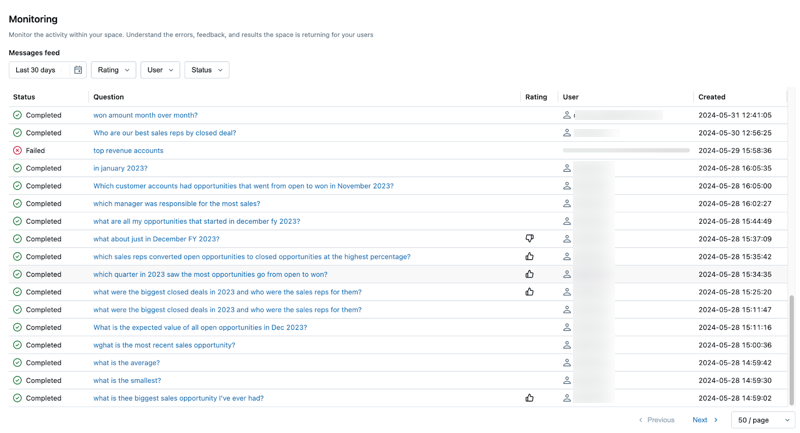800x433 pixels.
Task: Open the Rating filter dropdown
Action: coord(113,70)
